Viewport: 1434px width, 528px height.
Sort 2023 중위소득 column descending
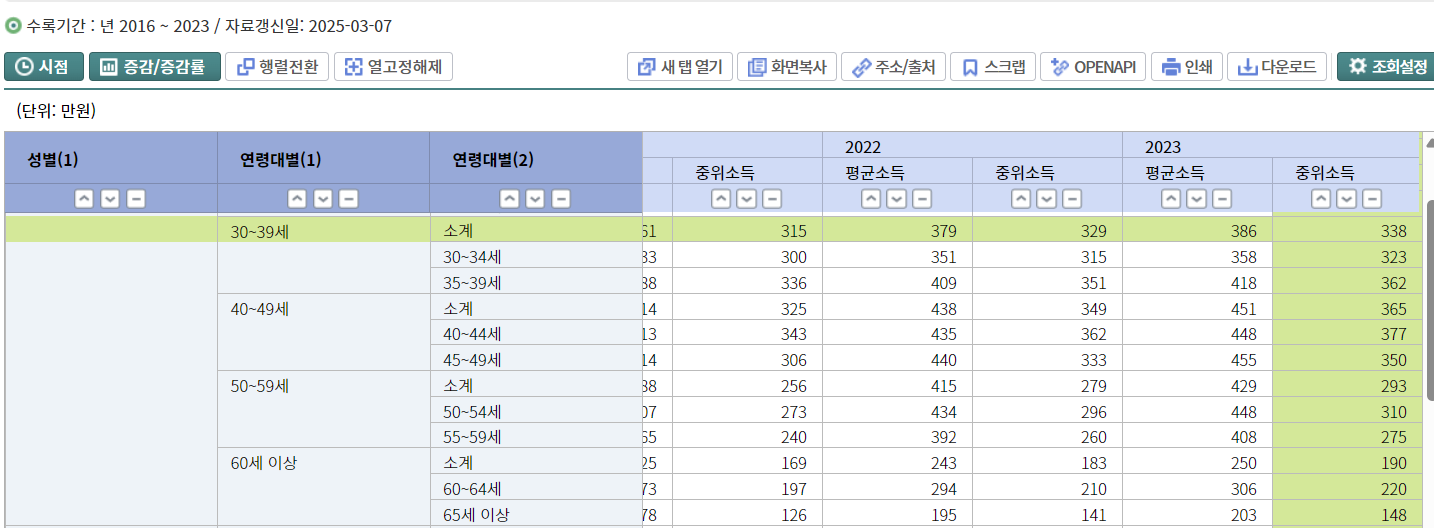pyautogui.click(x=1347, y=198)
